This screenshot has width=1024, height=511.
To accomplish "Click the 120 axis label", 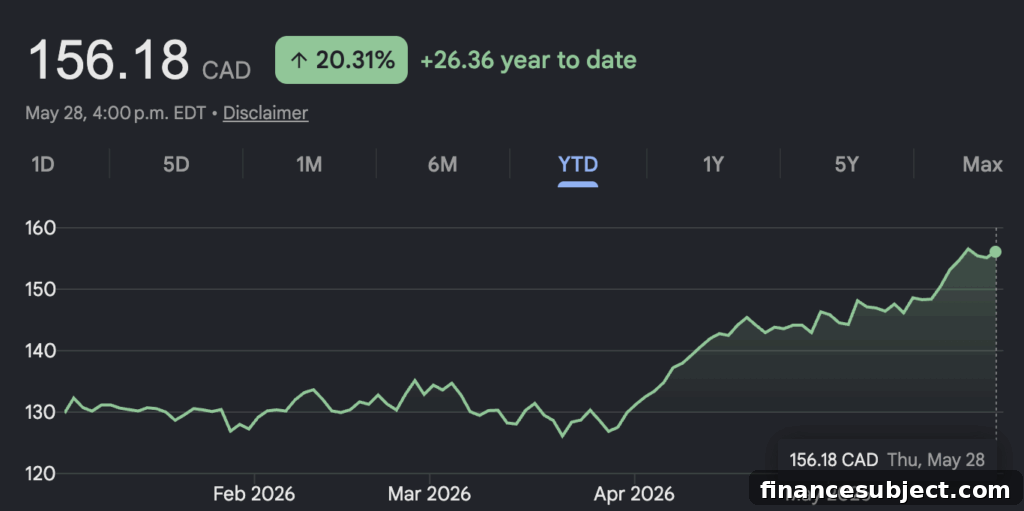I will (x=41, y=473).
